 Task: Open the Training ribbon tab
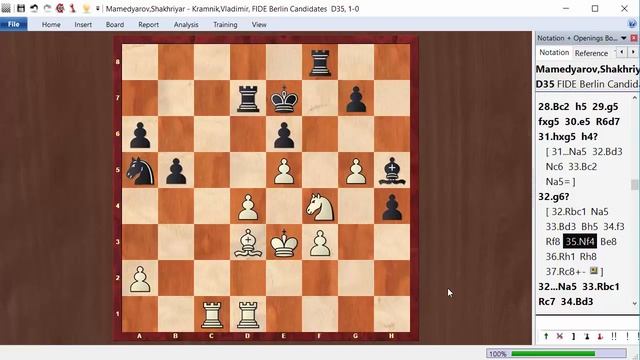pos(225,24)
